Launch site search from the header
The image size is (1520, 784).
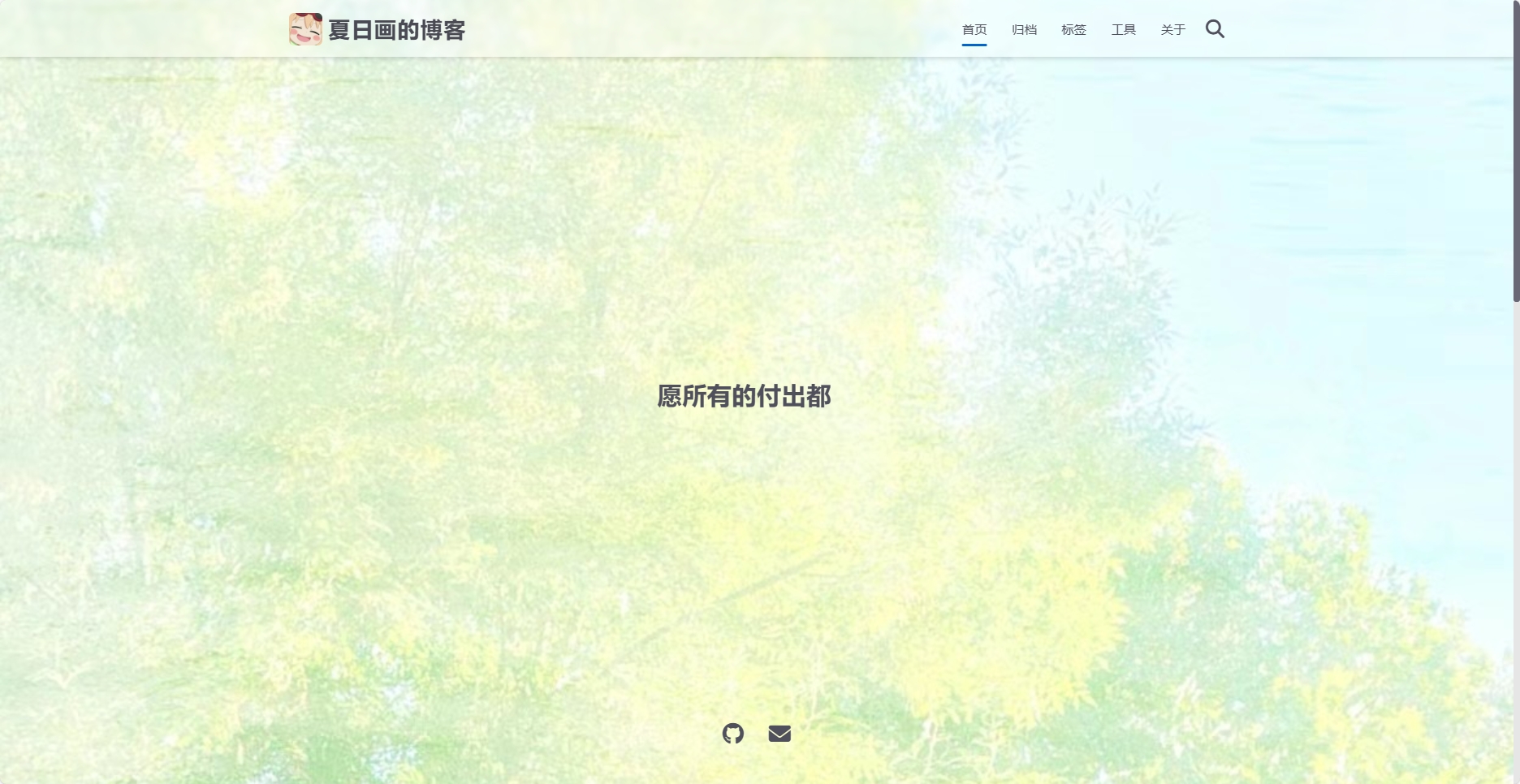(x=1215, y=29)
